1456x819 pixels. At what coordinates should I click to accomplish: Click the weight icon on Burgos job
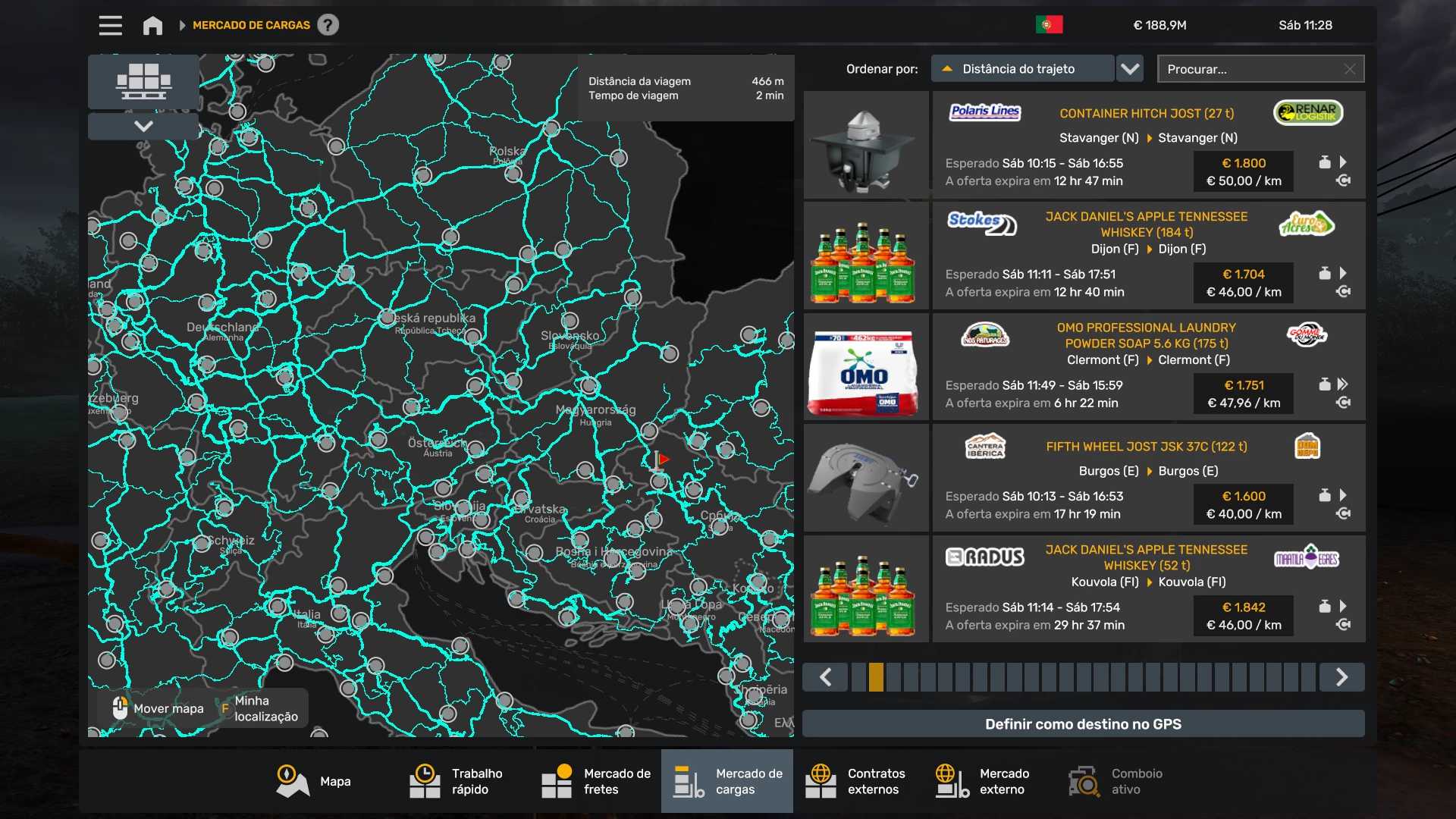(1324, 495)
